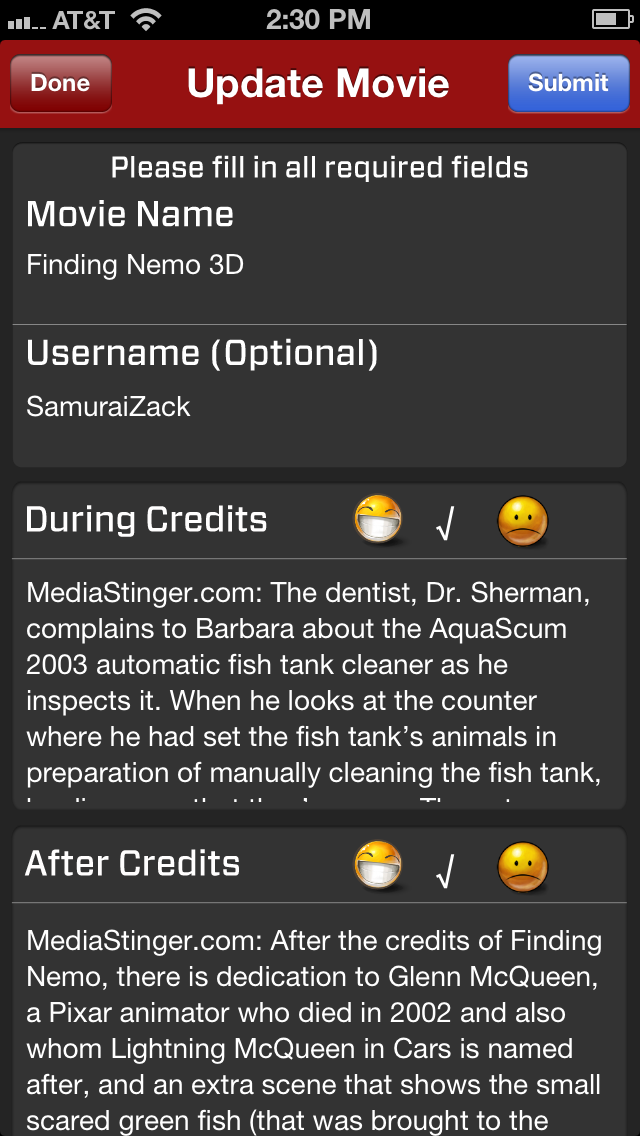Tap the After Credits section header

click(133, 864)
